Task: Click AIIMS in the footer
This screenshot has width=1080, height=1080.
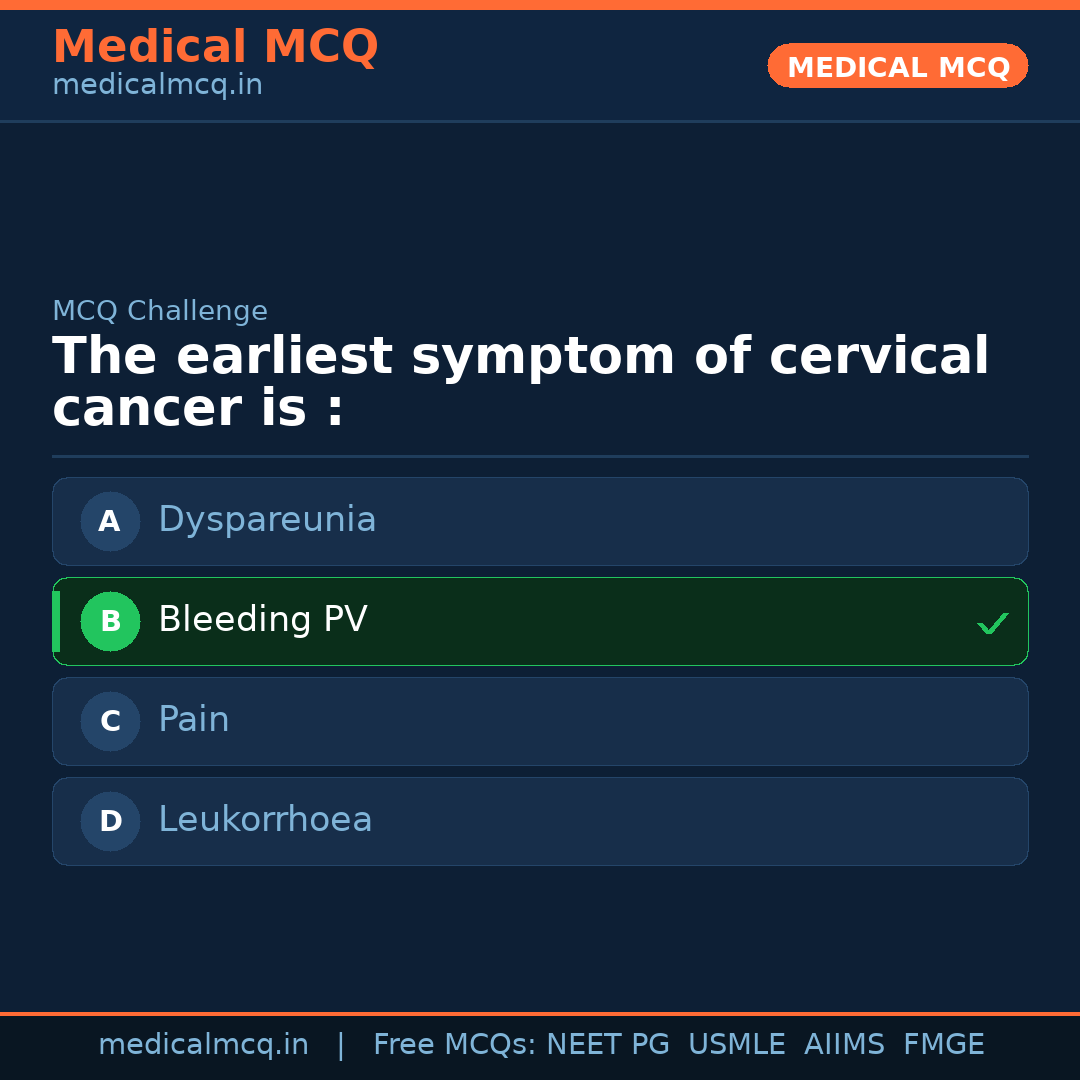Action: coord(844,1045)
